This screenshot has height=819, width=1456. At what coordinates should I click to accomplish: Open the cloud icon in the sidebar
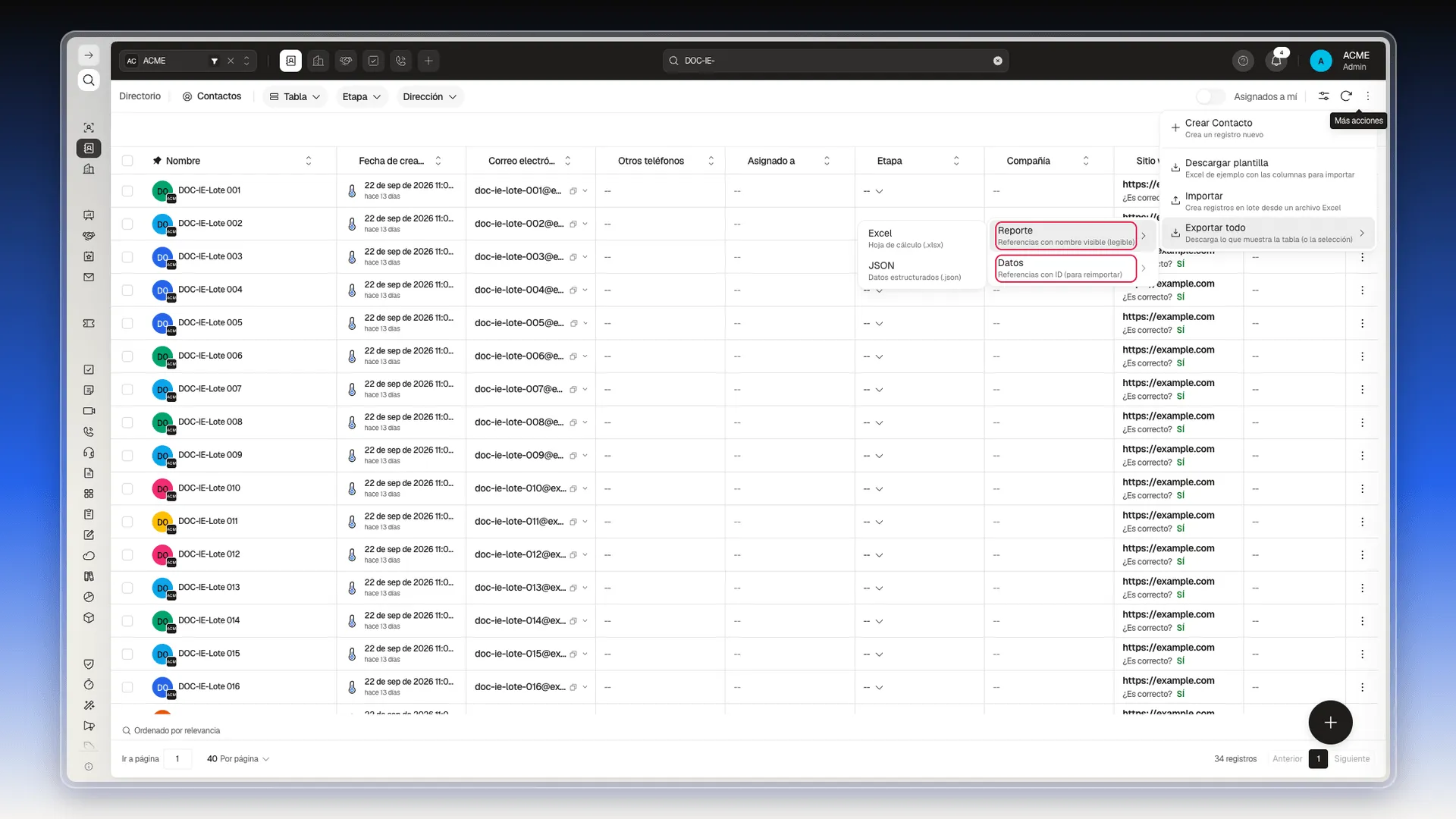[89, 556]
